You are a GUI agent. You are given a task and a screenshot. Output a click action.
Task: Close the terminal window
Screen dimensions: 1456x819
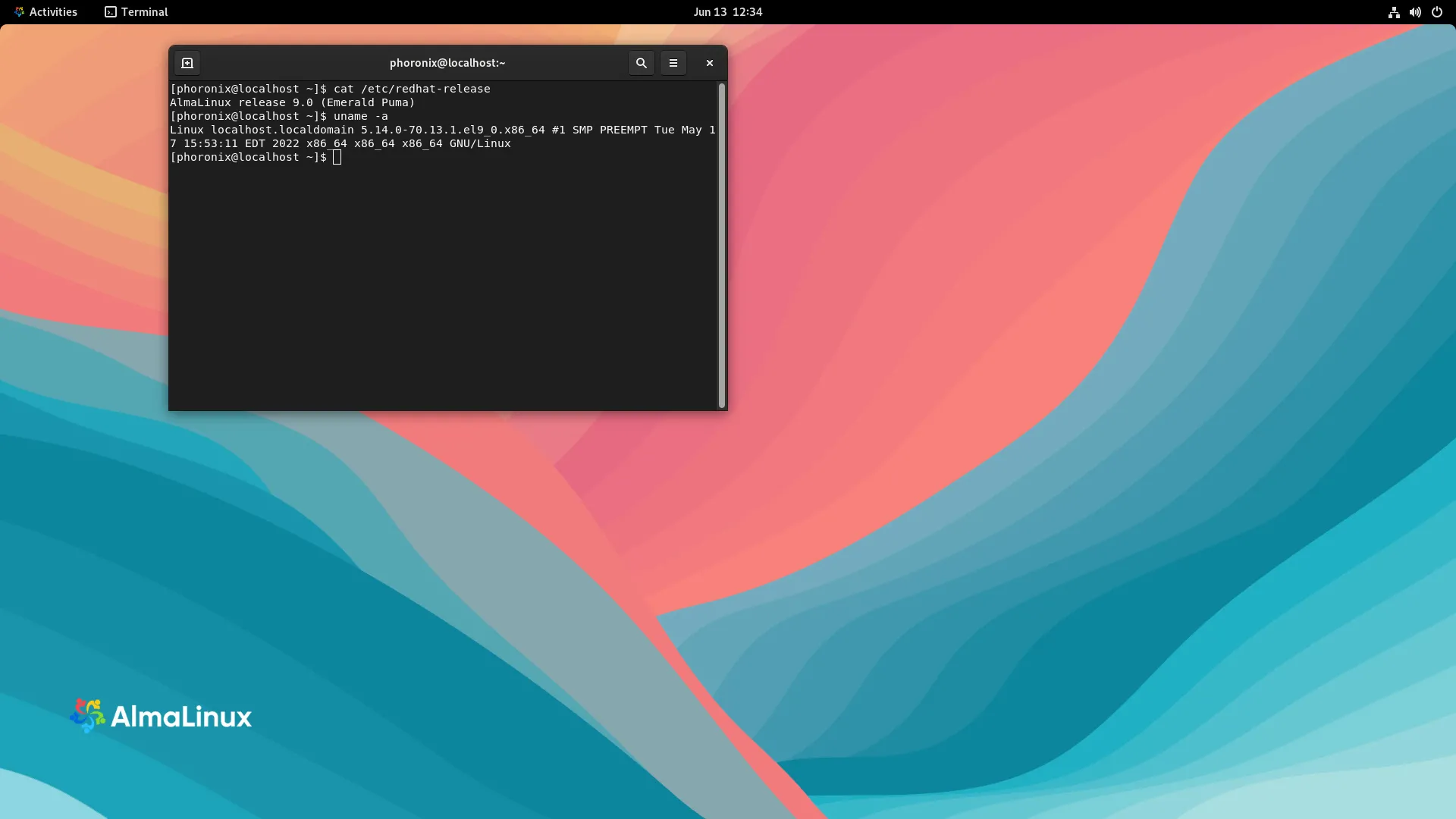pos(709,63)
